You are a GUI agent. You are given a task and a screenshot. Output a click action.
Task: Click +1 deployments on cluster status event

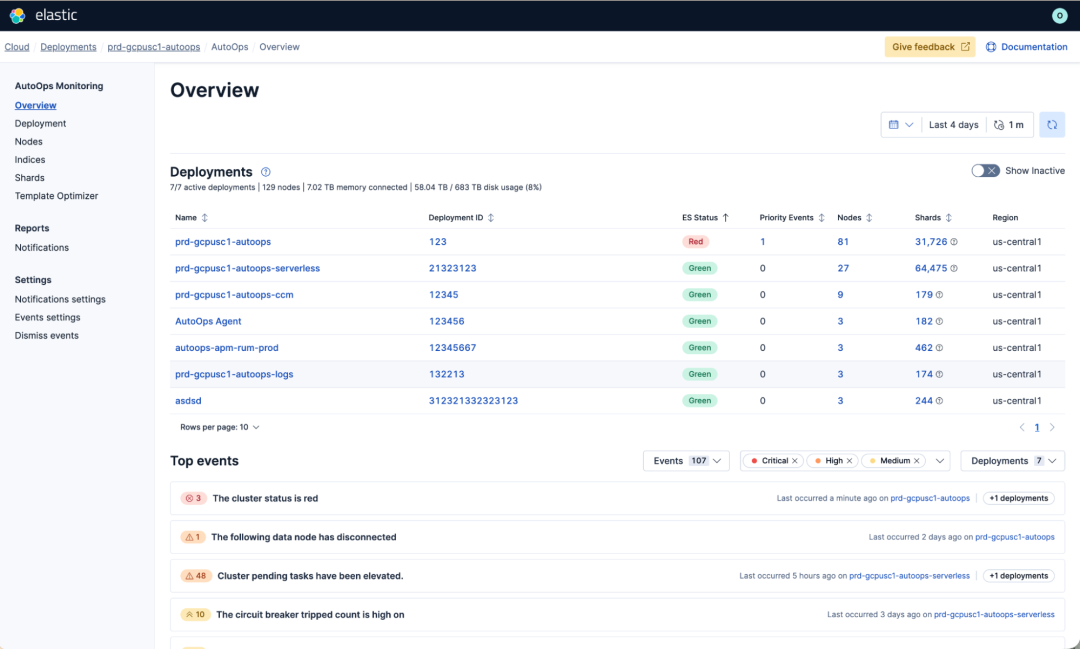coord(1019,498)
